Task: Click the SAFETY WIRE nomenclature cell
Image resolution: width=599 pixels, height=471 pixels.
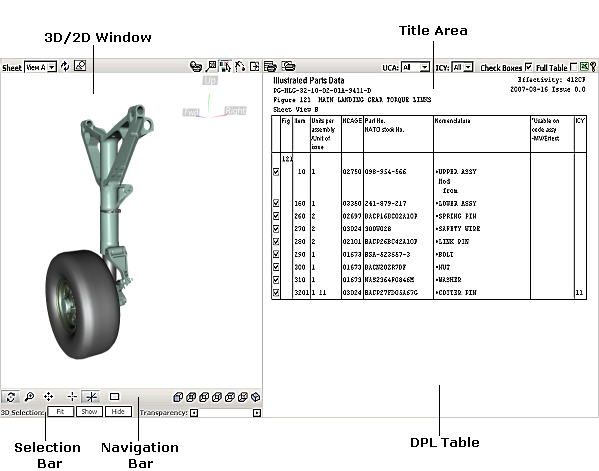Action: (x=458, y=229)
